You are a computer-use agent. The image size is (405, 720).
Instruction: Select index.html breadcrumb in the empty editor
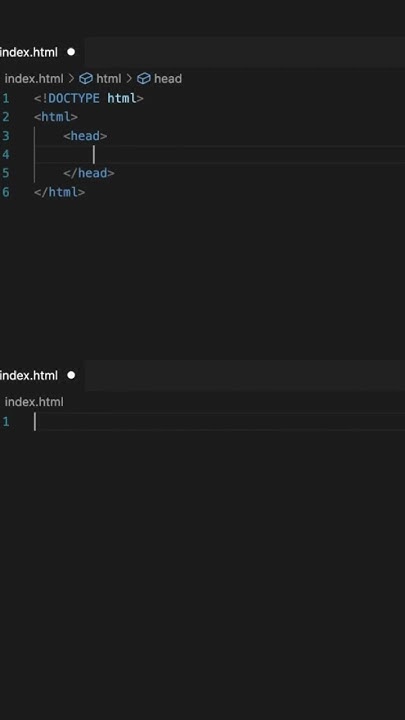(34, 402)
